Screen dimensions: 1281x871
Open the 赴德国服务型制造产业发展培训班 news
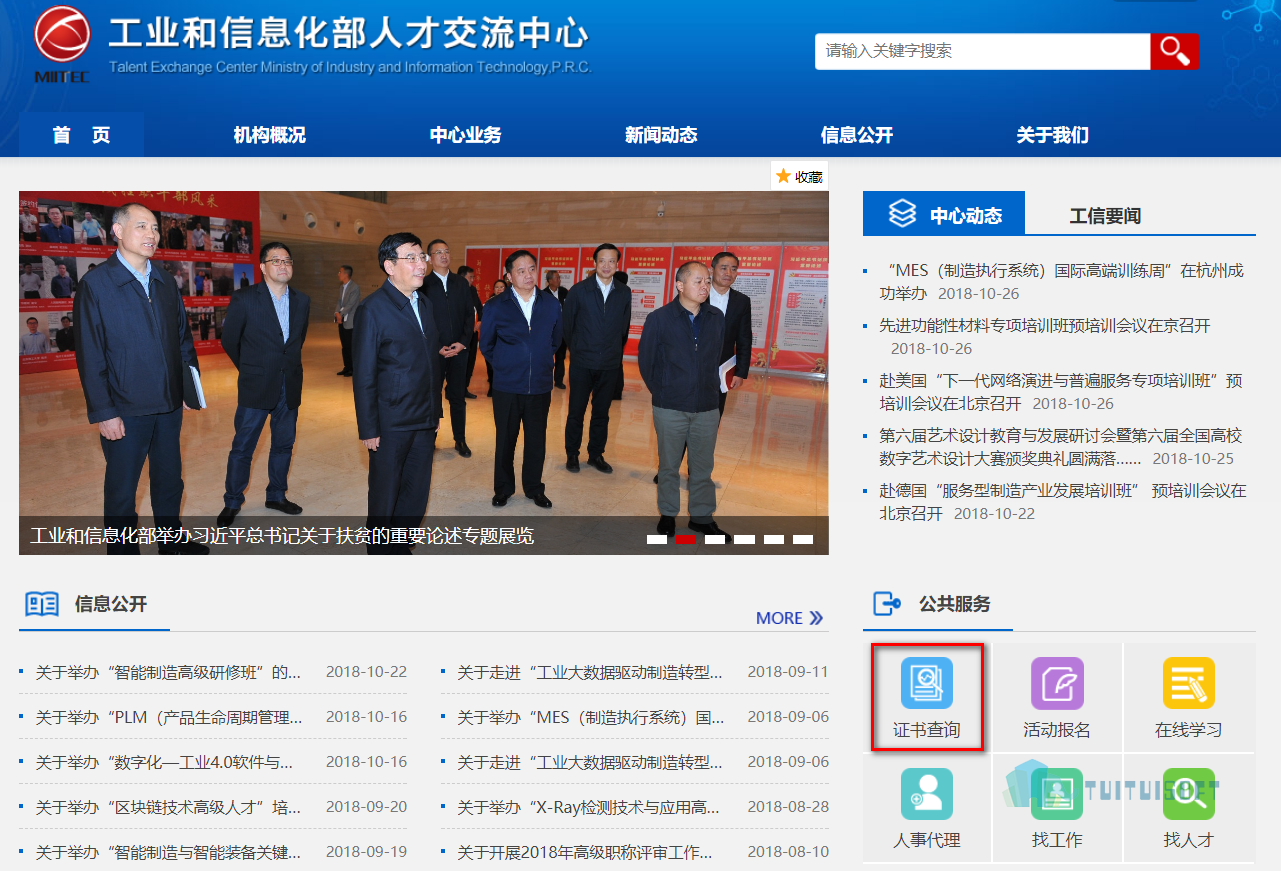point(1063,502)
